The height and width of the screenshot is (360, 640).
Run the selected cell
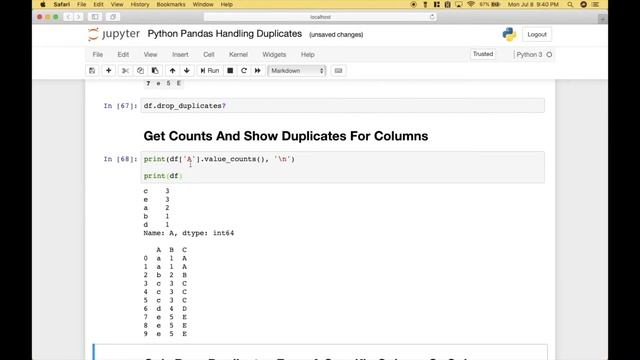click(210, 71)
